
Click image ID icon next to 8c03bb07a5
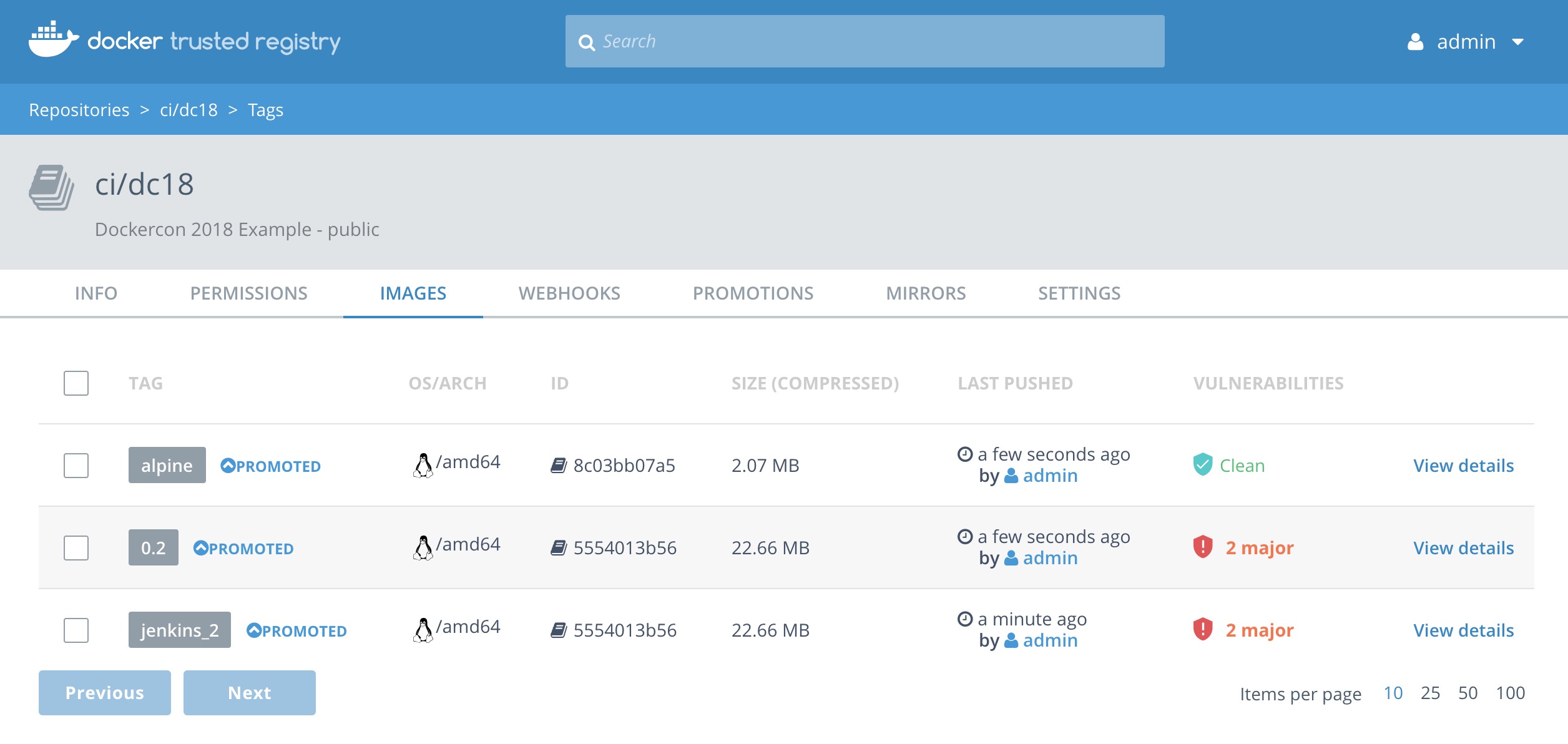[558, 466]
